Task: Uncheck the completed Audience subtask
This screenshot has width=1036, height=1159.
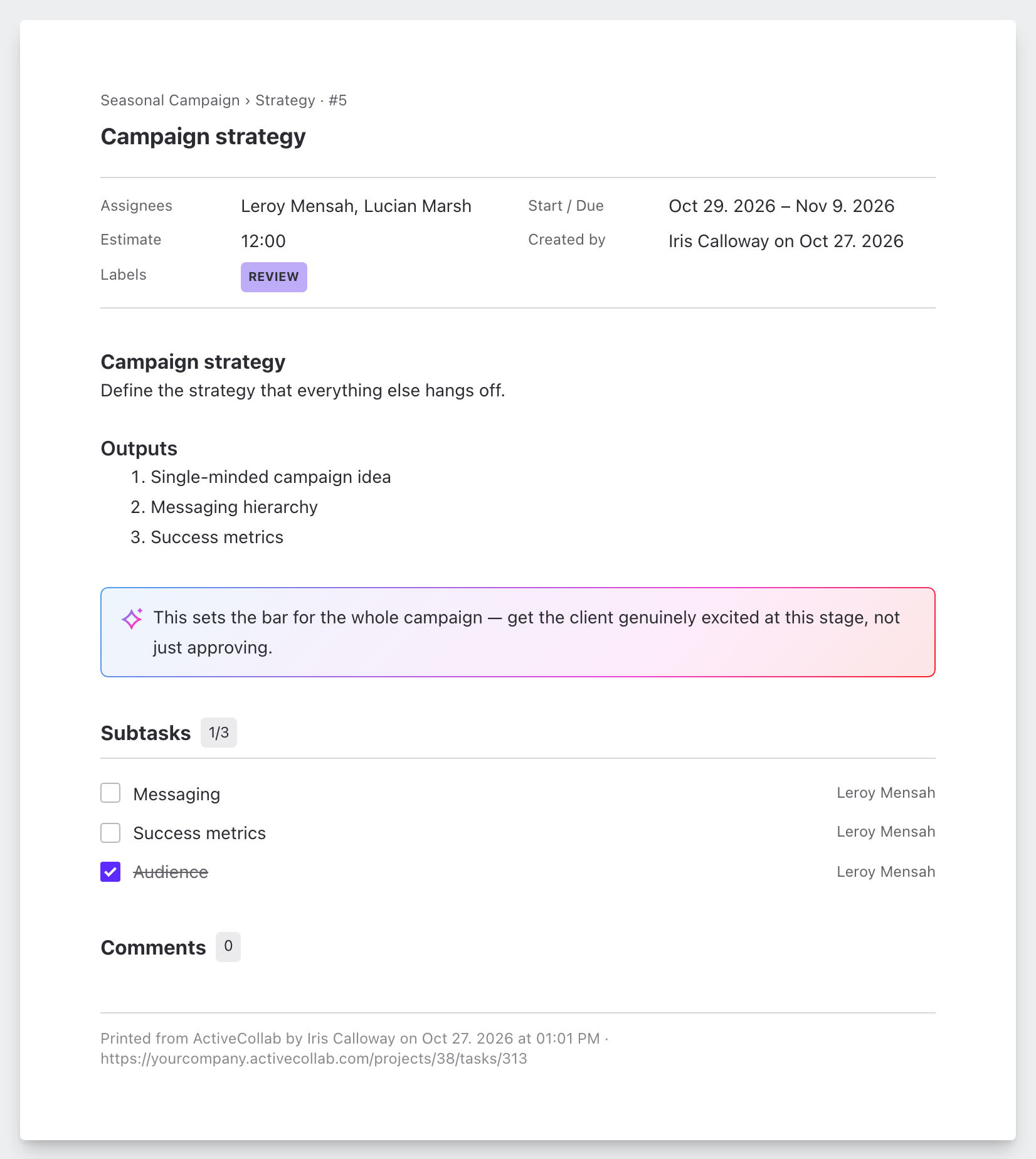Action: point(110,872)
